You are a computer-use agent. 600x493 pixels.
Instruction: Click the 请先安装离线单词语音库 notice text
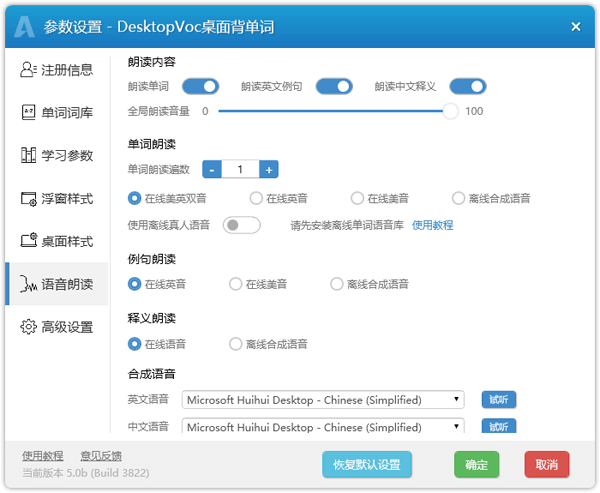(x=347, y=225)
